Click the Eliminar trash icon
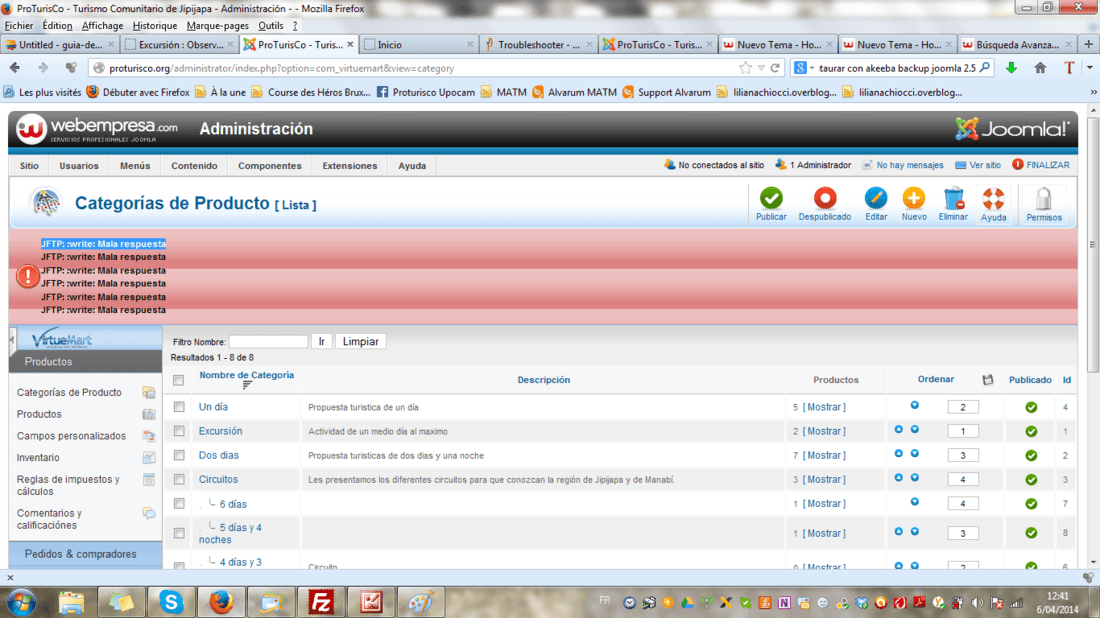Screen dimensions: 1100x618 coord(953,199)
